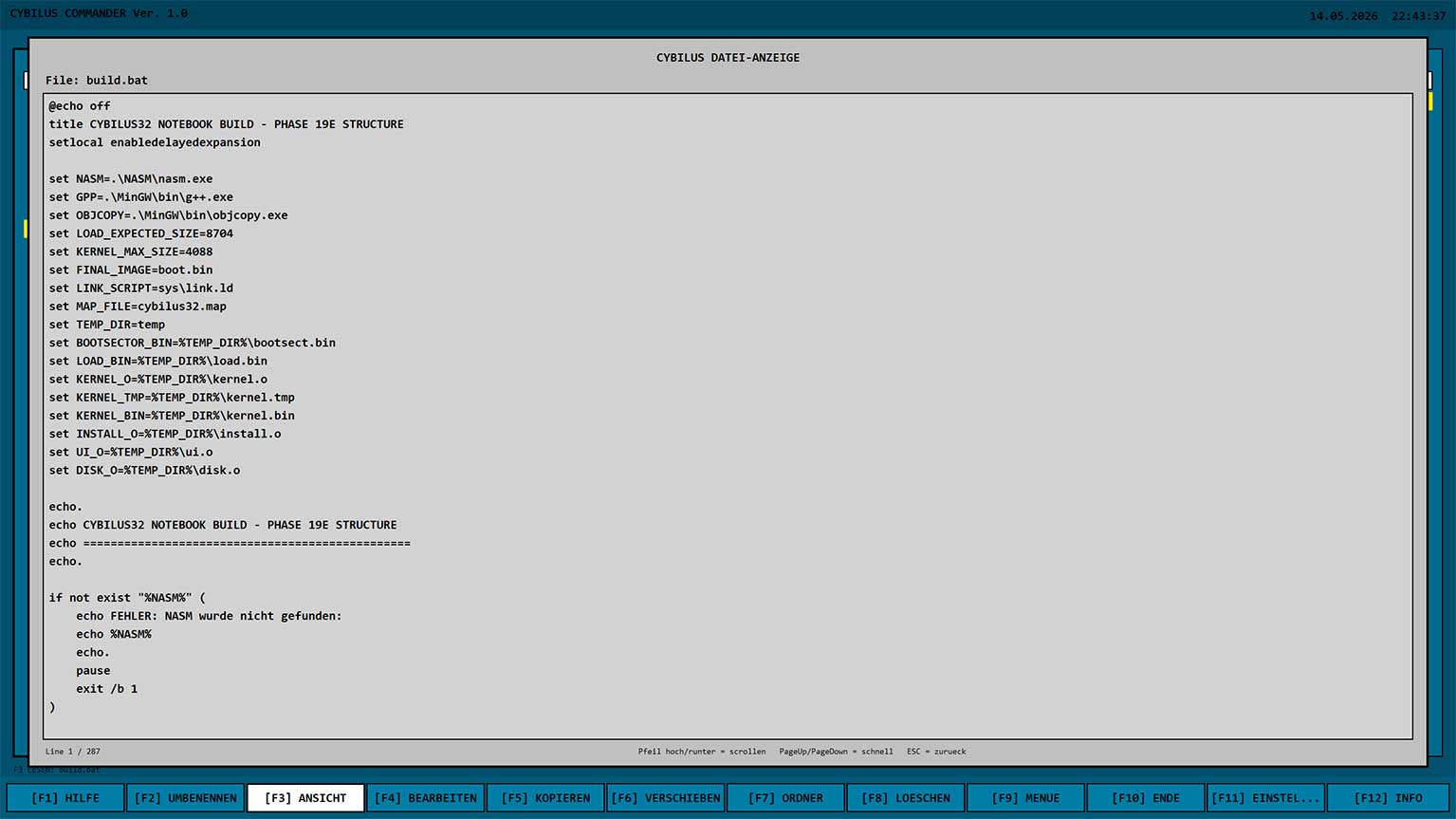The image size is (1456, 819).
Task: Click 'set TEMP_DIR=temp' line
Action: click(x=107, y=325)
